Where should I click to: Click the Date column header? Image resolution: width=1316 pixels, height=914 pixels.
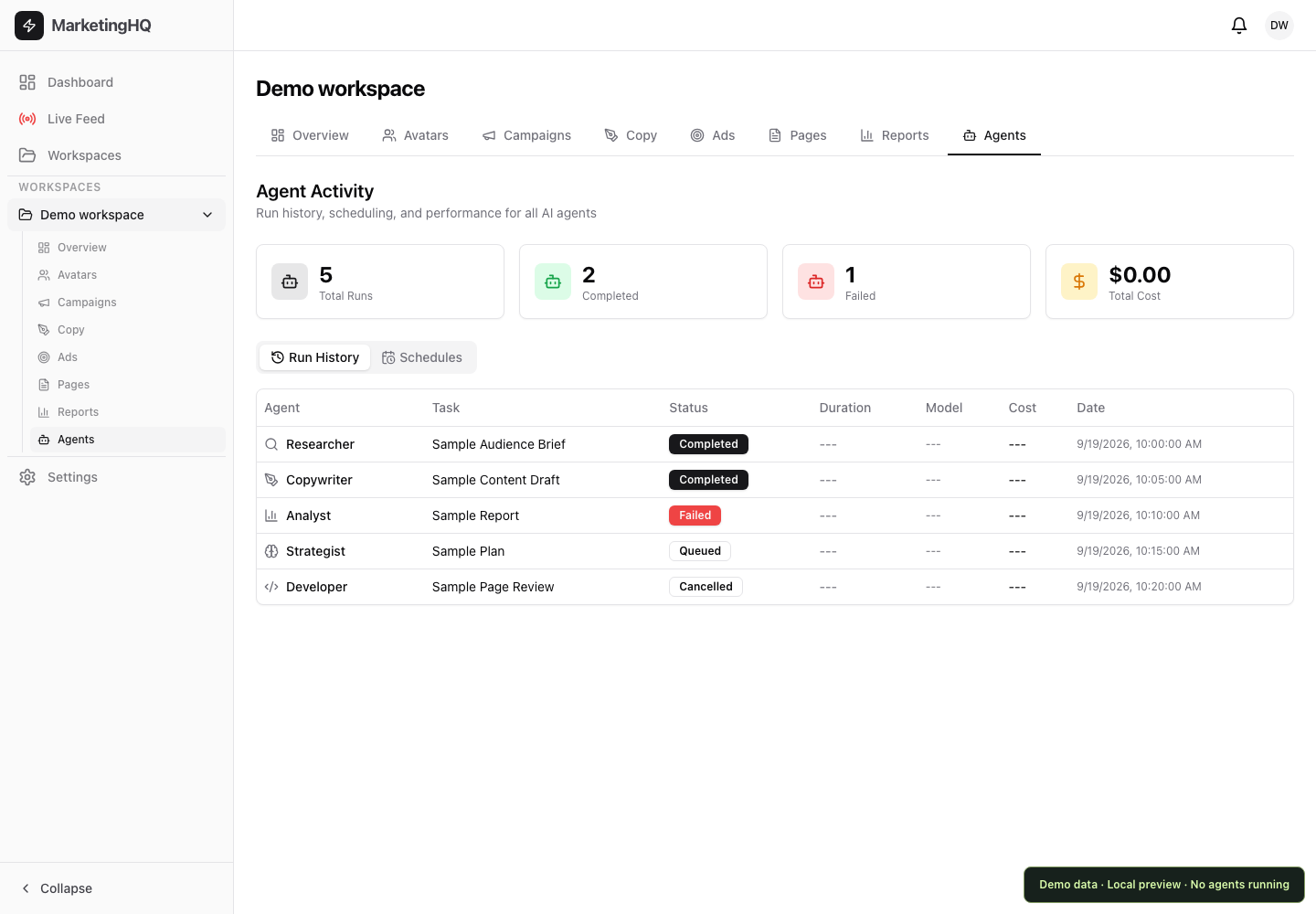(1091, 408)
